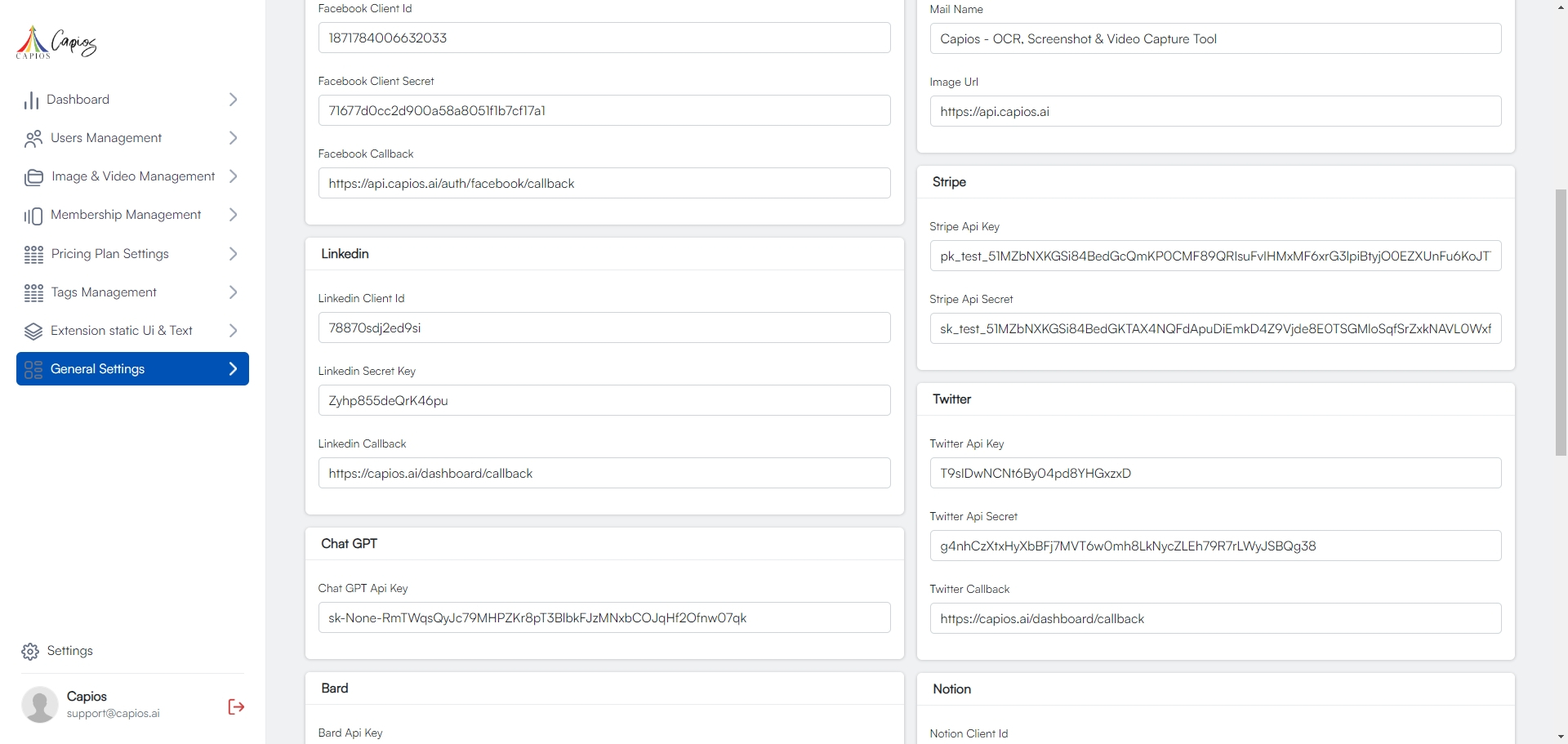Focus the Facebook Client Secret field
Screen dimensions: 1568x744
604,110
